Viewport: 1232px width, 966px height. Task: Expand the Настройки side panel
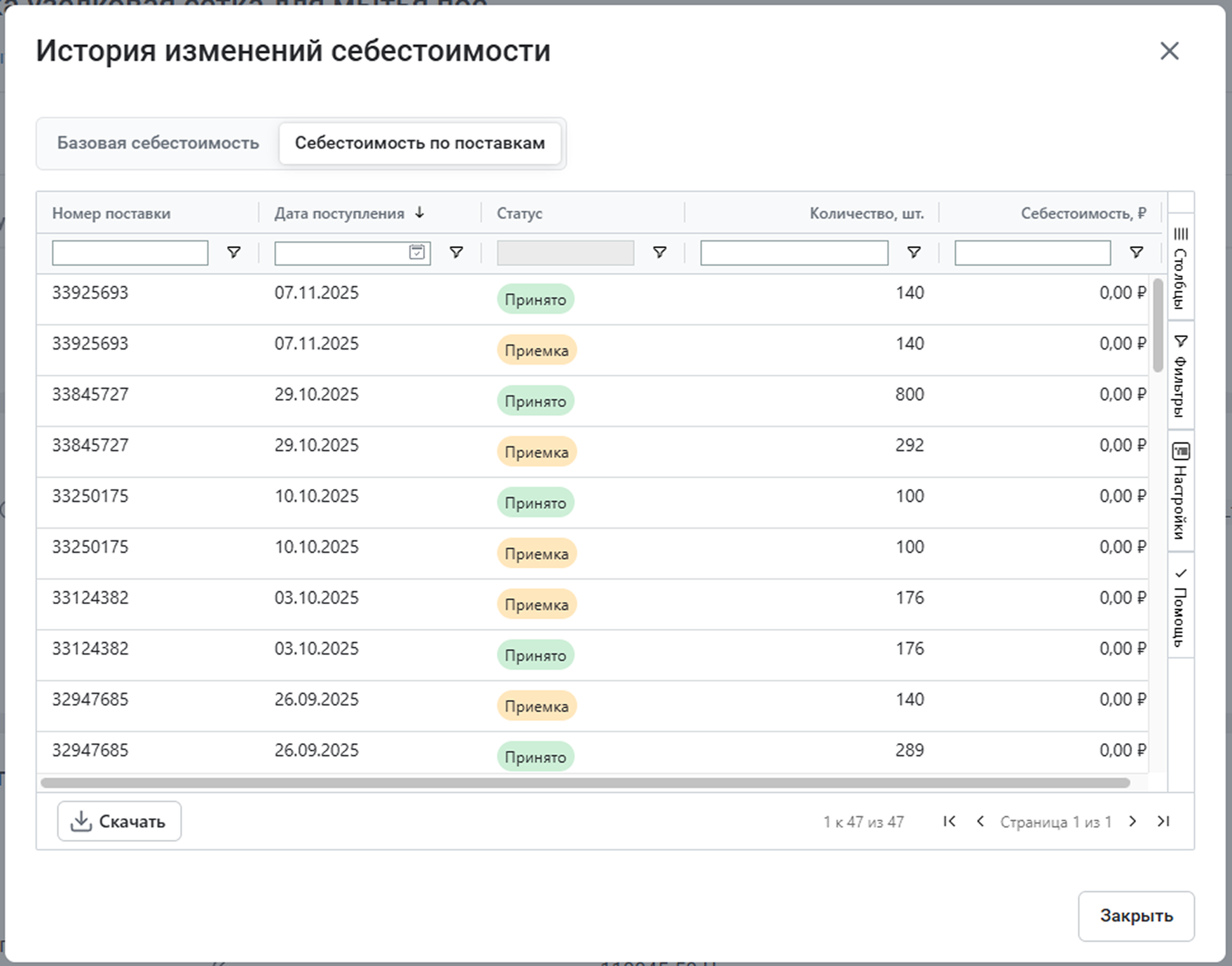(x=1181, y=491)
